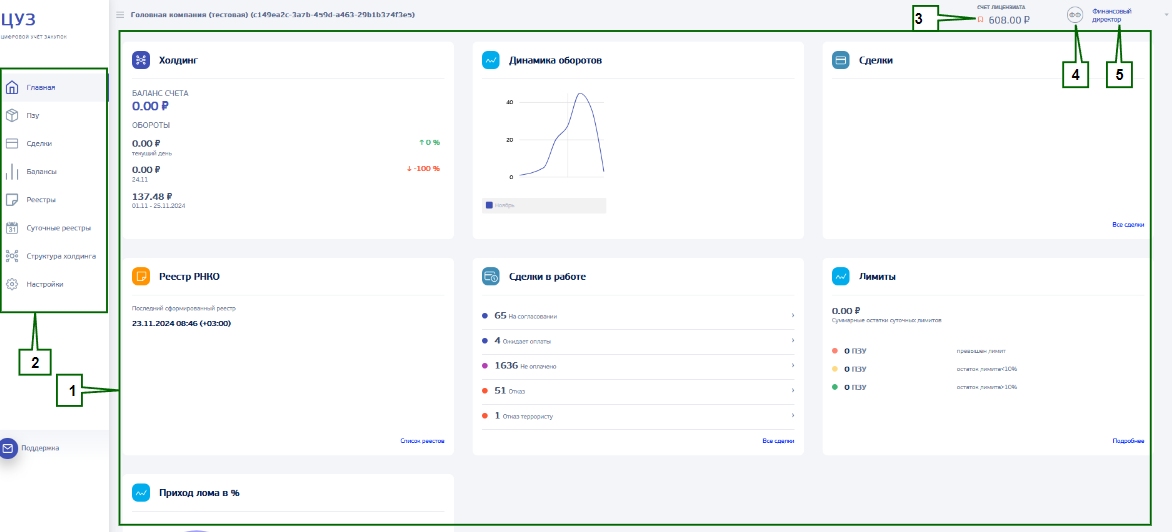The height and width of the screenshot is (532, 1172).
Task: Go to Сделки in the sidebar menu
Action: (40, 143)
